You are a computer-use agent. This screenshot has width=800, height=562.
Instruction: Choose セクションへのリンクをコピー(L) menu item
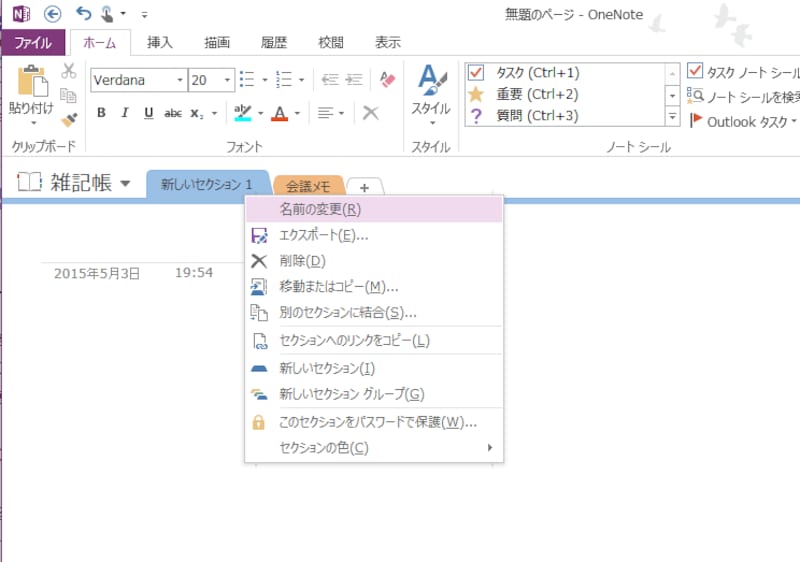[374, 340]
